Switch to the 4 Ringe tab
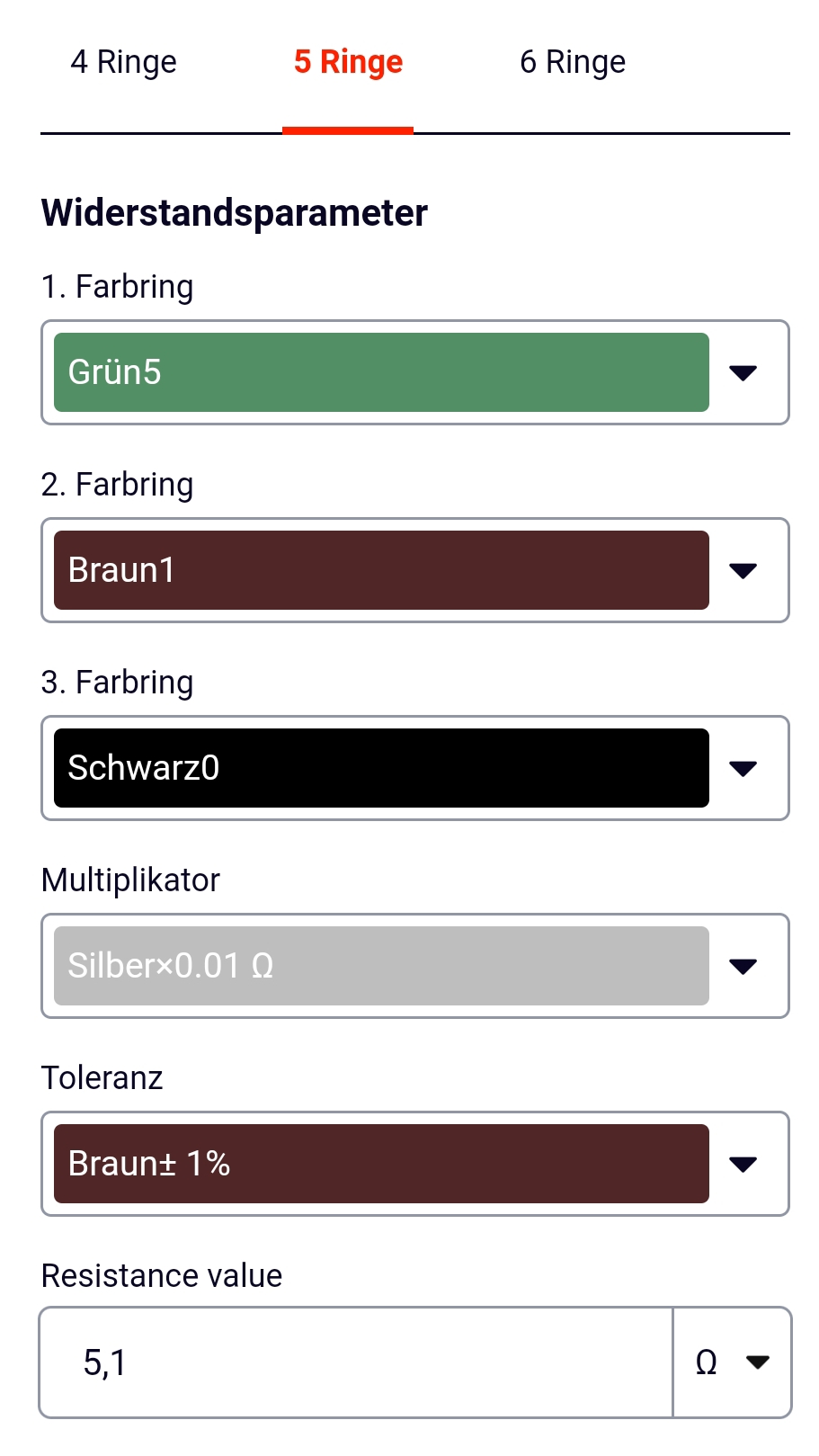This screenshot has height=1456, width=819. 124,62
